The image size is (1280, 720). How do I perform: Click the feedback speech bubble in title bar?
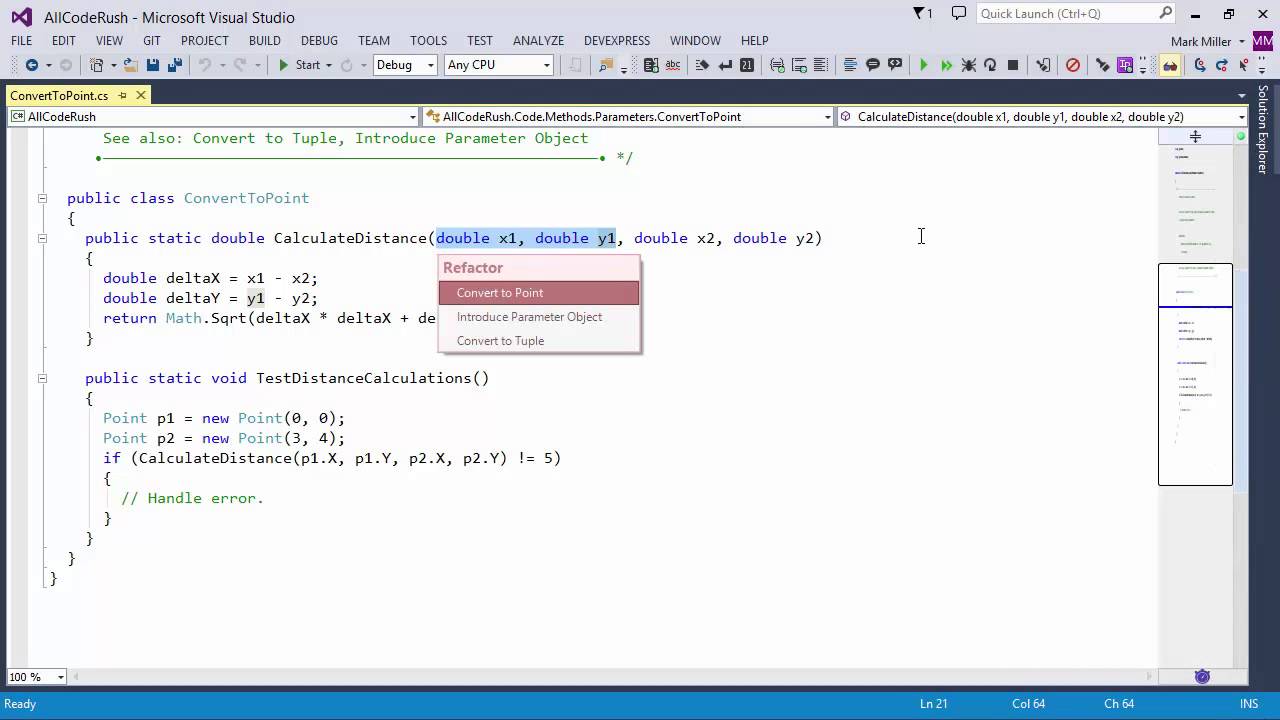959,14
